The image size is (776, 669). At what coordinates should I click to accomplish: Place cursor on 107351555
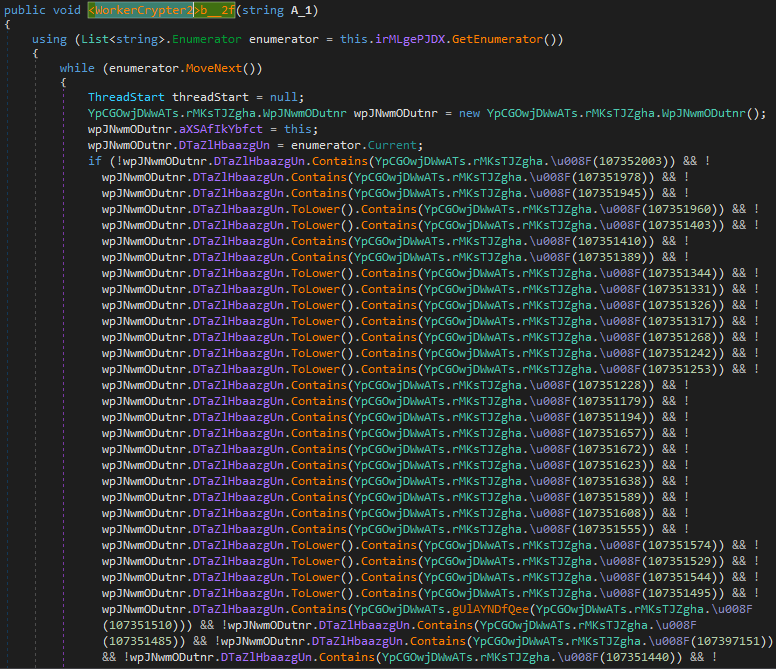click(610, 529)
